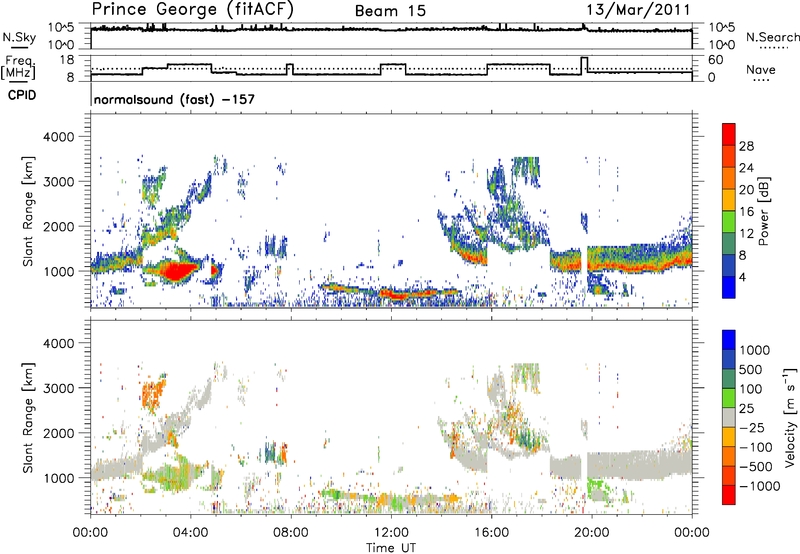
Task: Click the 'Beam 15' label
Action: 390,11
